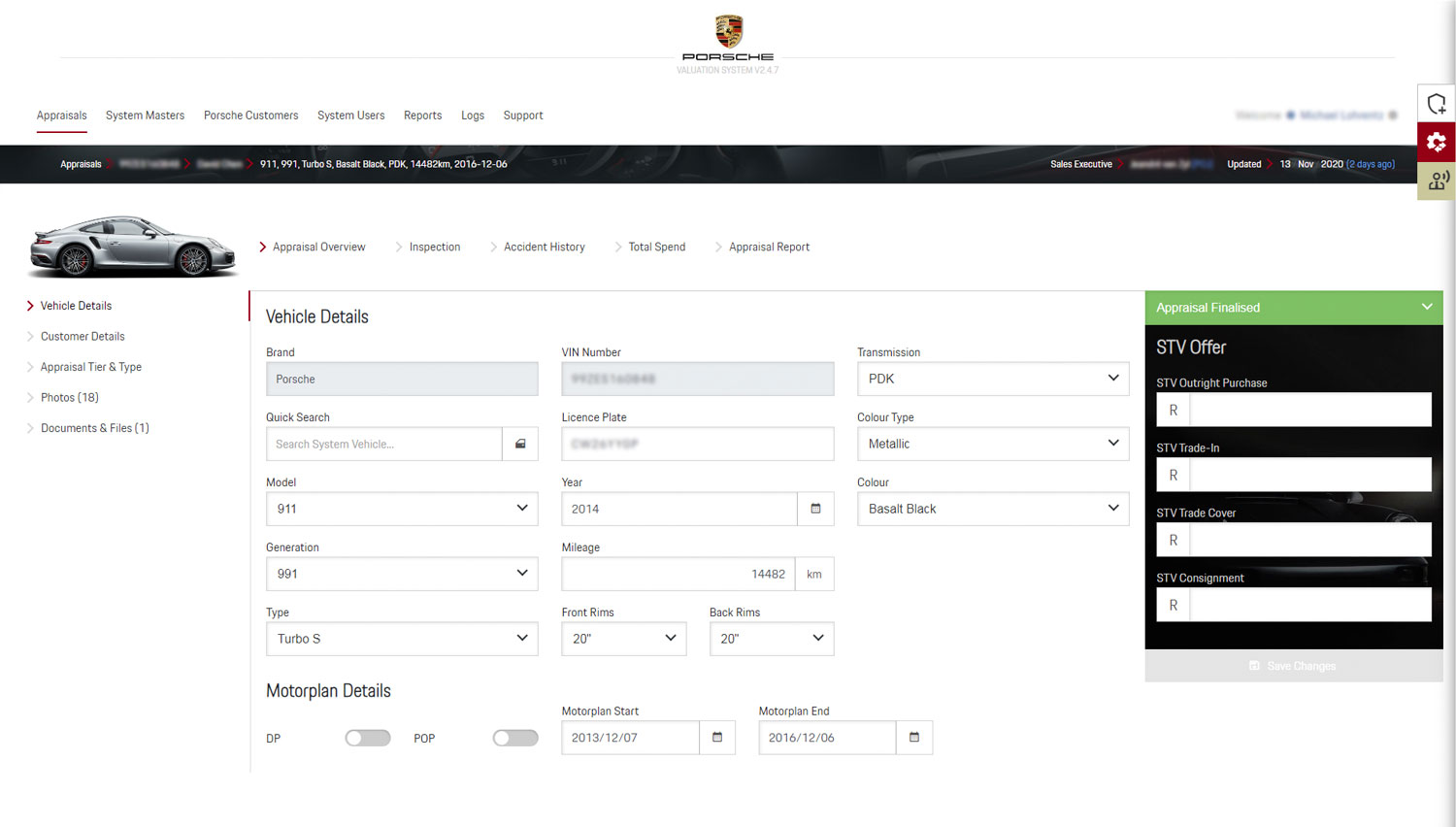Image resolution: width=1456 pixels, height=827 pixels.
Task: Click the STV Outright Purchase amount field
Action: pos(1310,410)
